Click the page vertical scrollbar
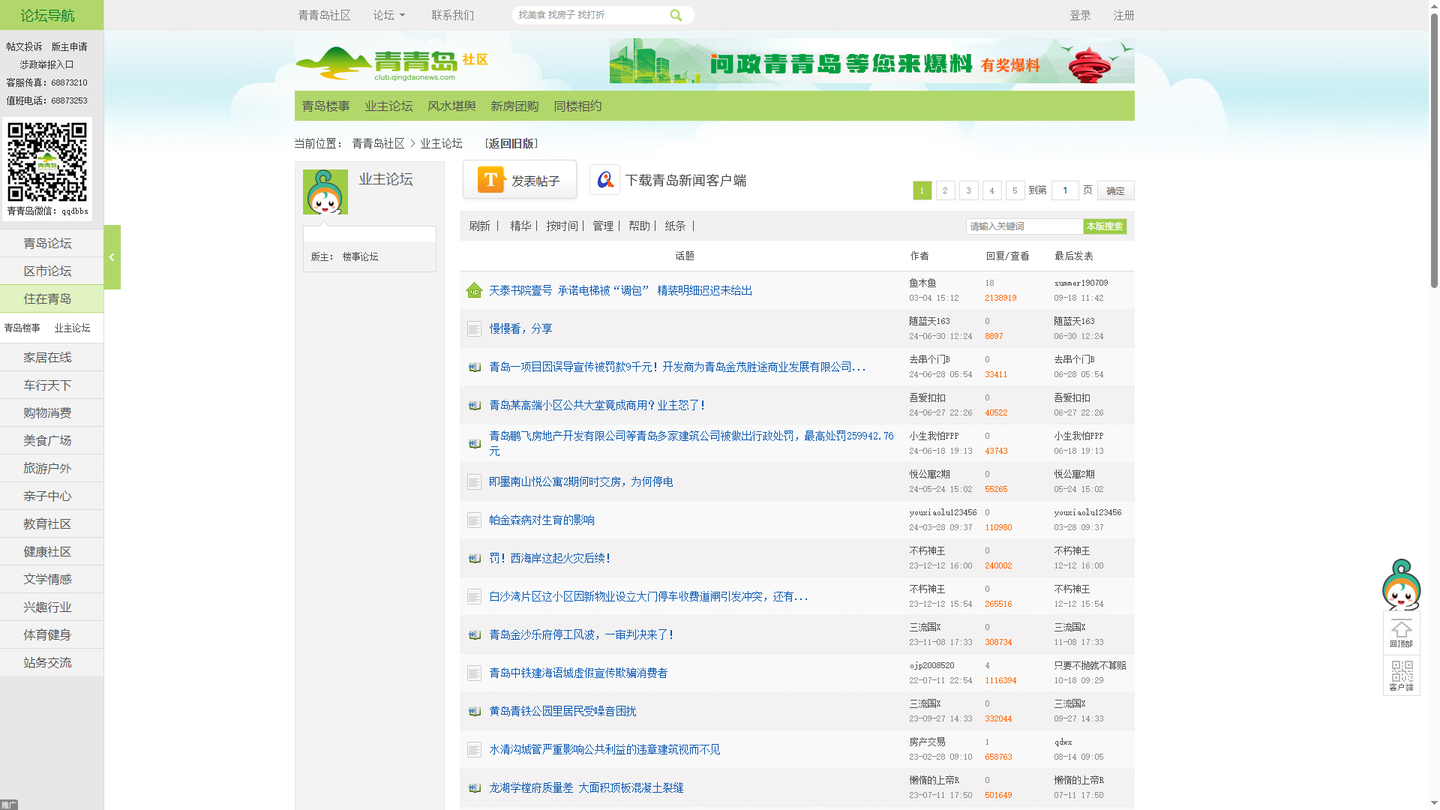 point(1434,150)
